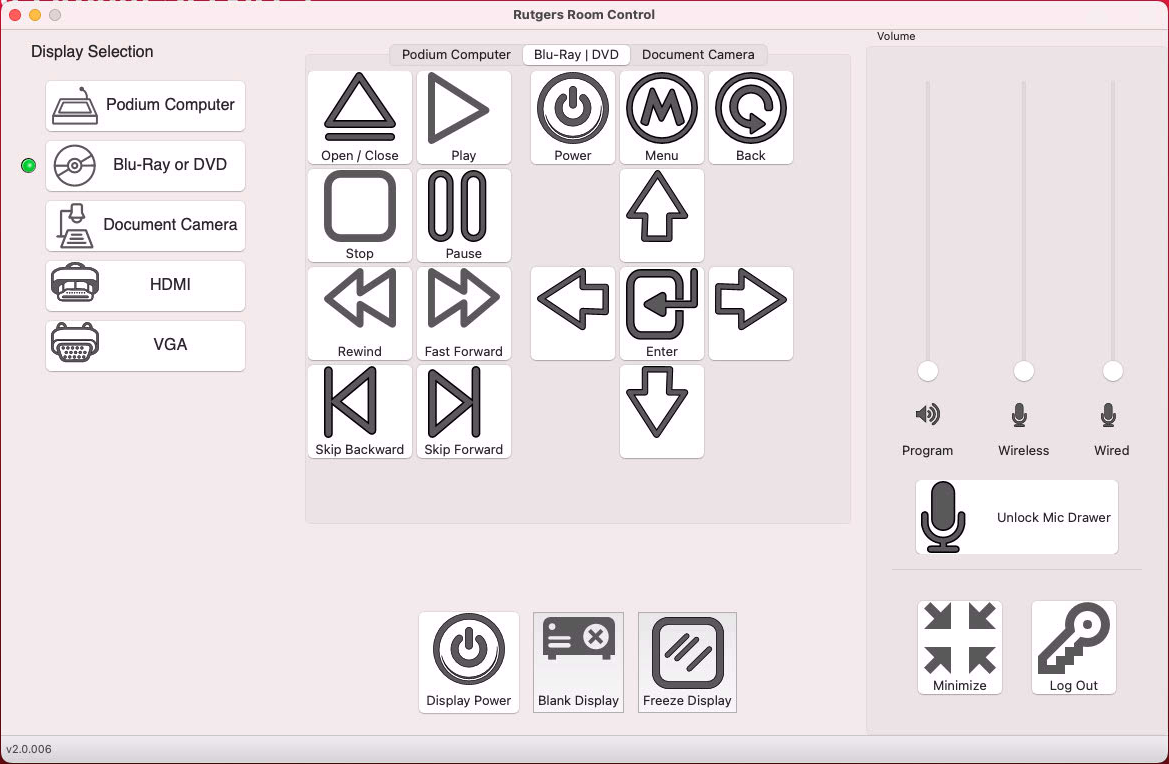Click Unlock Mic Drawer
The height and width of the screenshot is (764, 1169).
click(1016, 517)
